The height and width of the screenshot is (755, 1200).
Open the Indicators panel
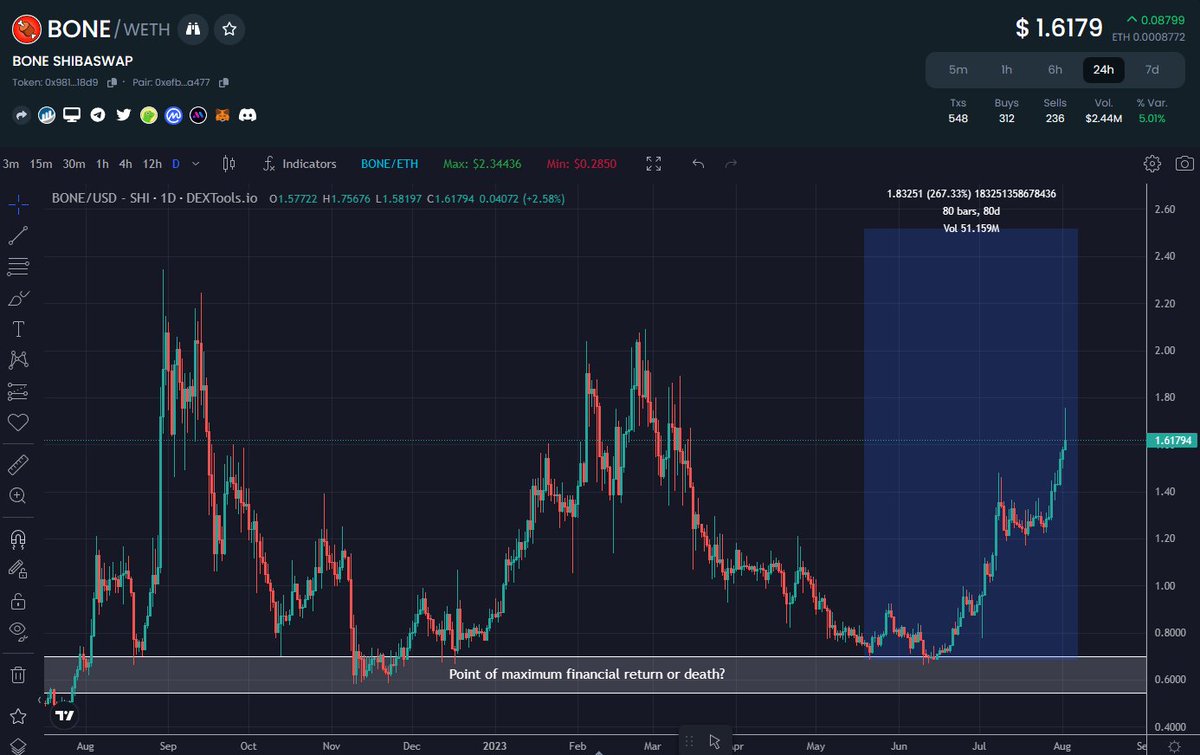[x=300, y=163]
